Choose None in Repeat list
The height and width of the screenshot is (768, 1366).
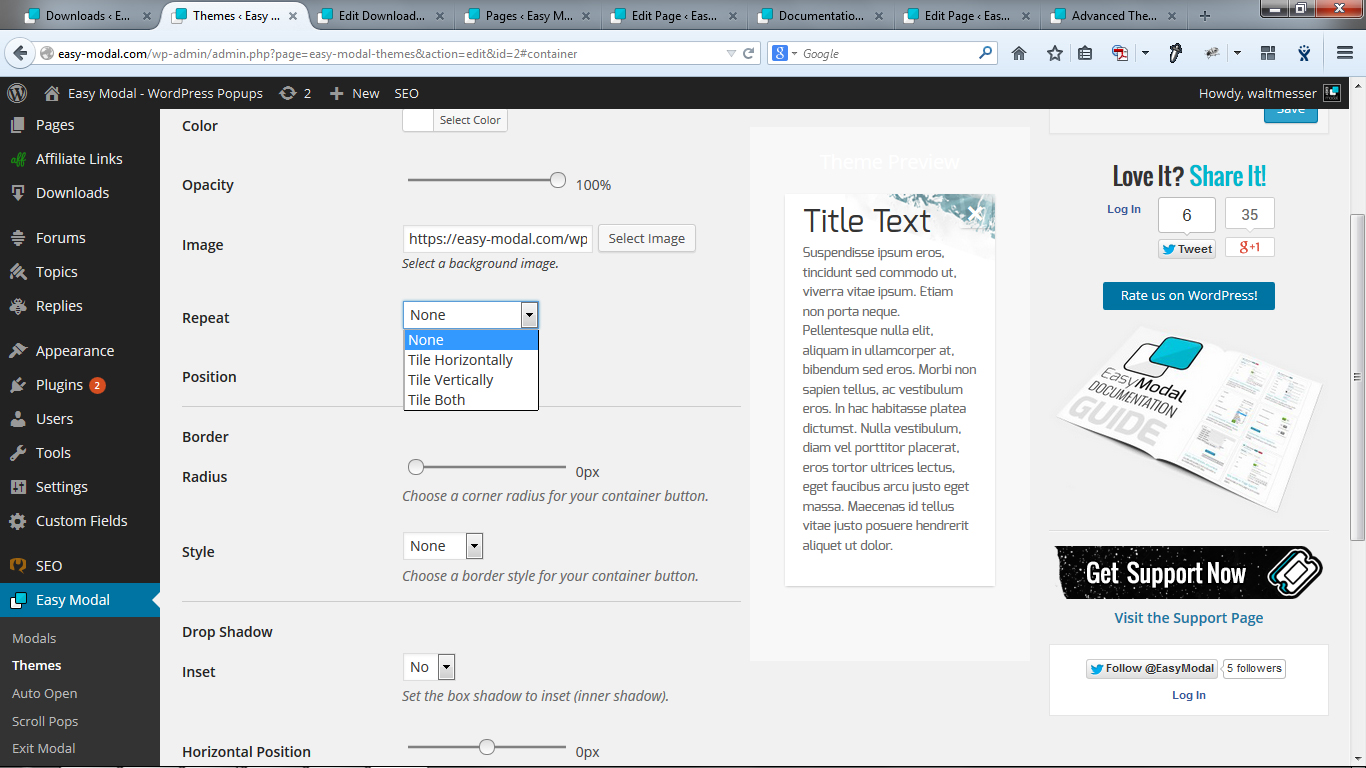(x=471, y=340)
